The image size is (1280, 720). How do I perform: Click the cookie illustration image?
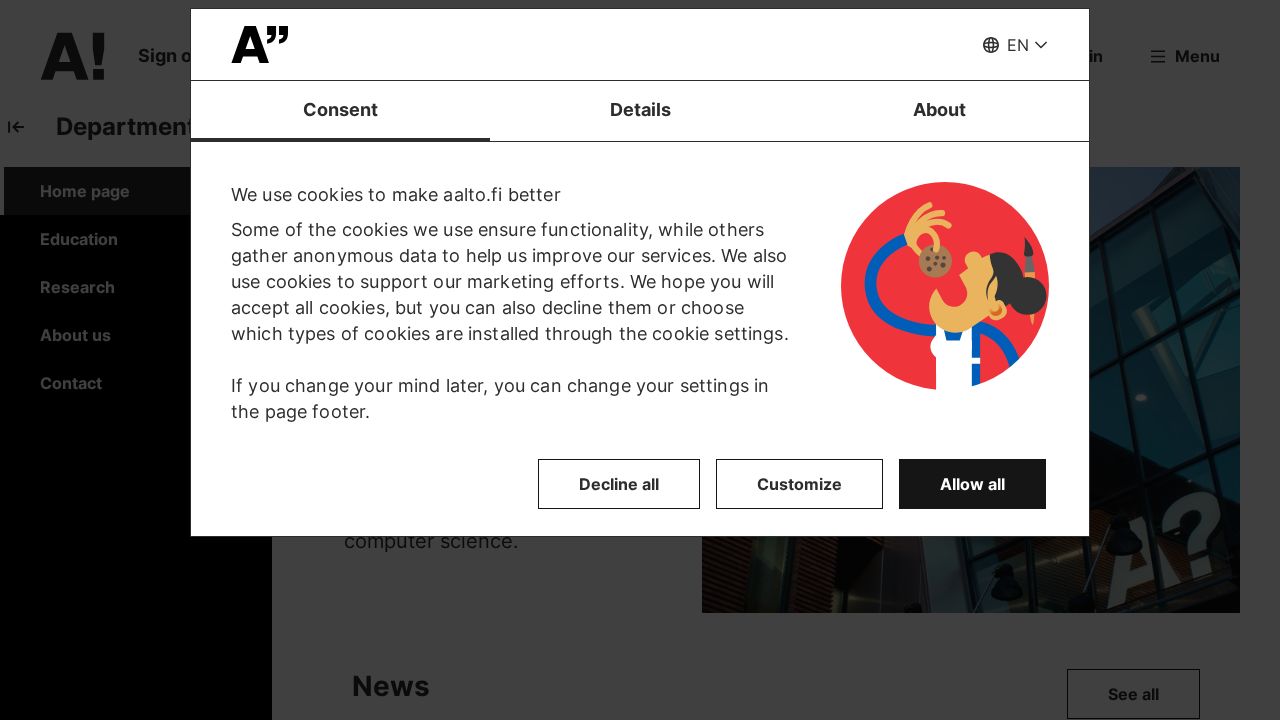click(945, 286)
